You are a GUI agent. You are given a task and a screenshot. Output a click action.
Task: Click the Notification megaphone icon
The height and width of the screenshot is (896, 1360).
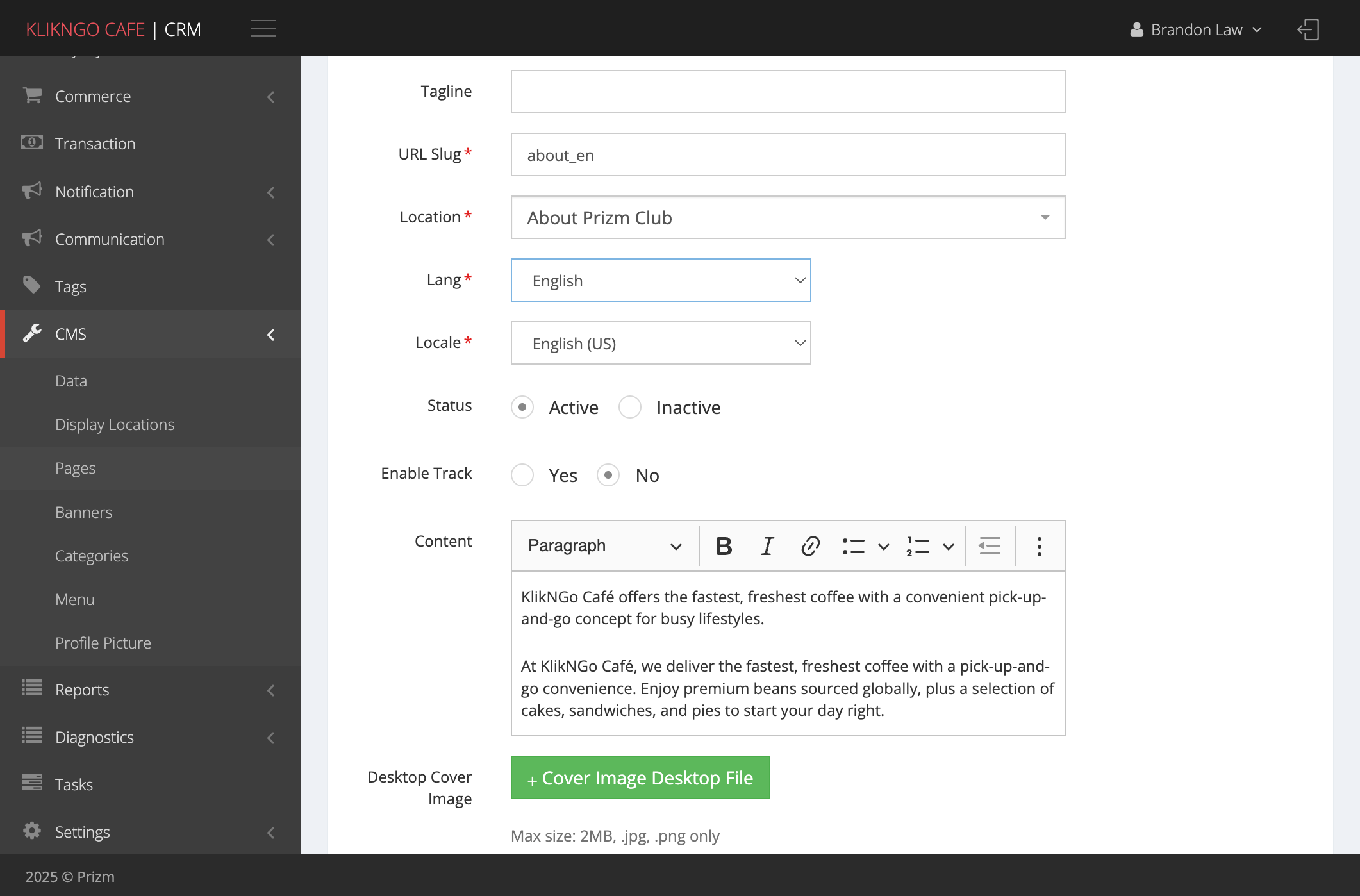click(x=32, y=190)
